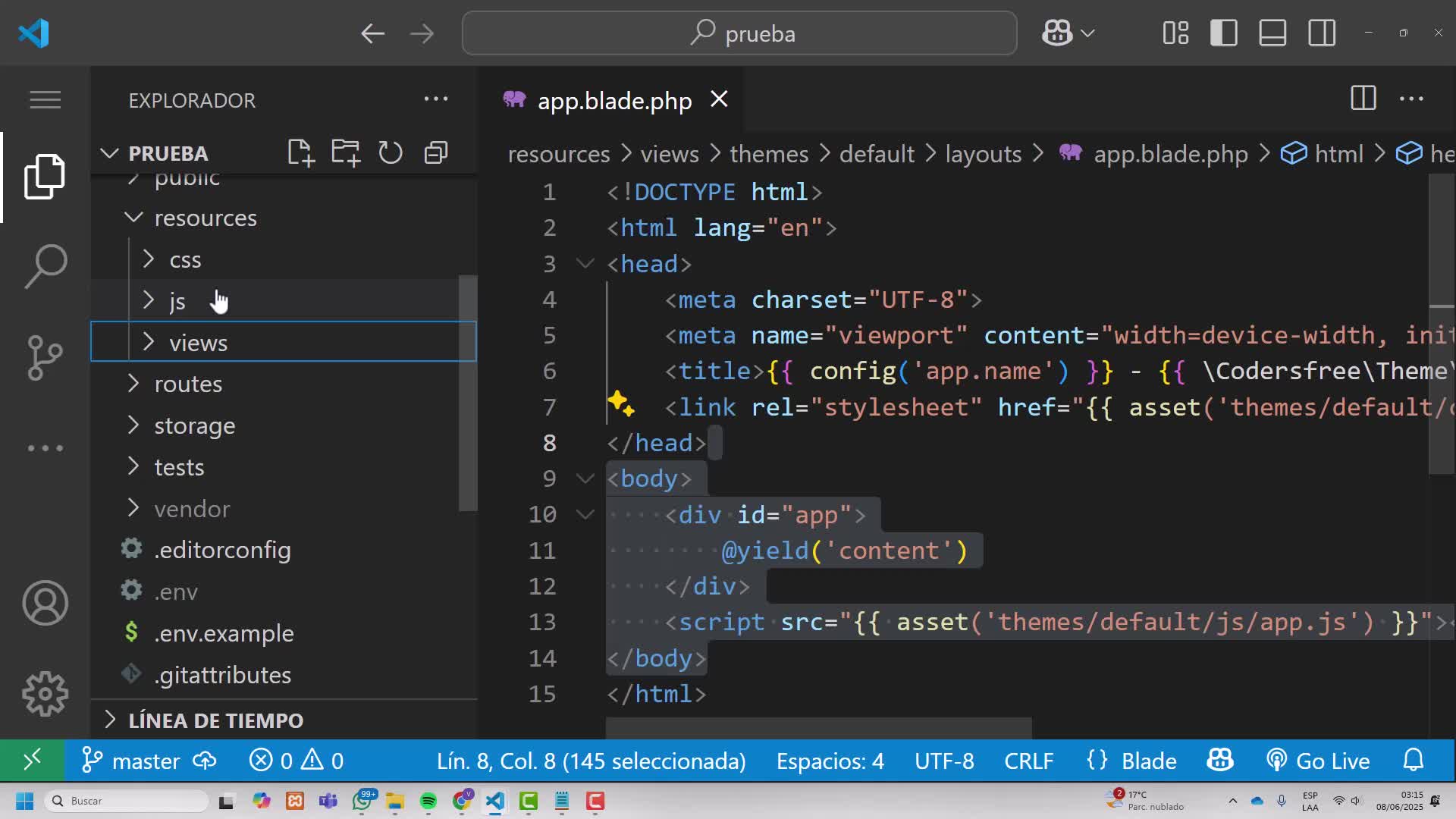
Task: Click the explorer tree vertical scrollbar
Action: point(468,393)
